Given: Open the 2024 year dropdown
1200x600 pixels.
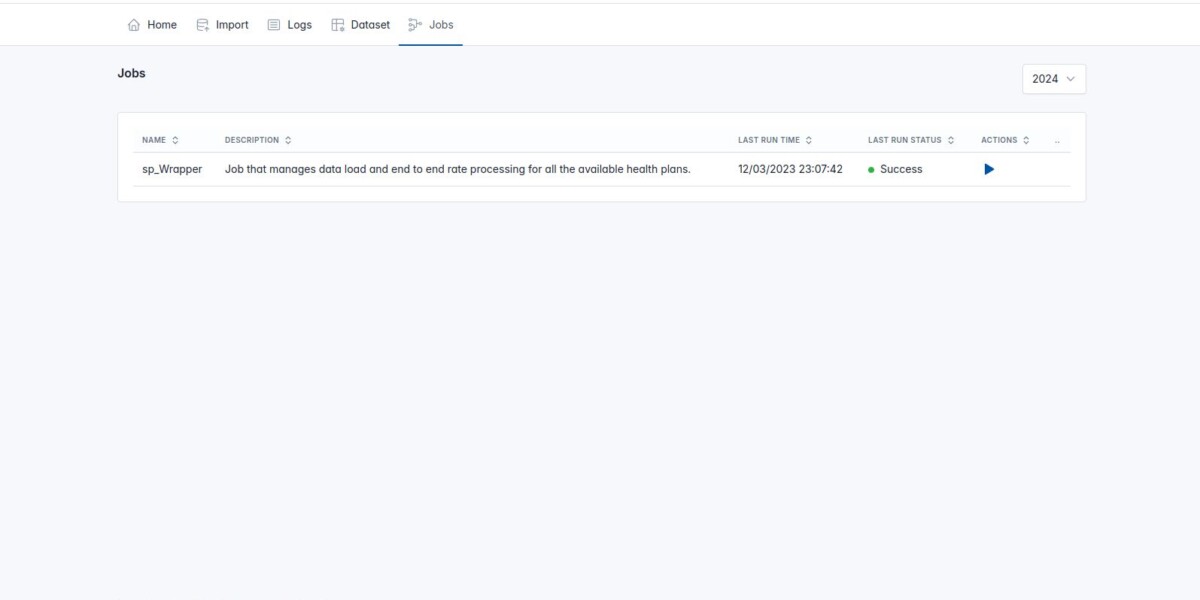Looking at the screenshot, I should coord(1054,79).
